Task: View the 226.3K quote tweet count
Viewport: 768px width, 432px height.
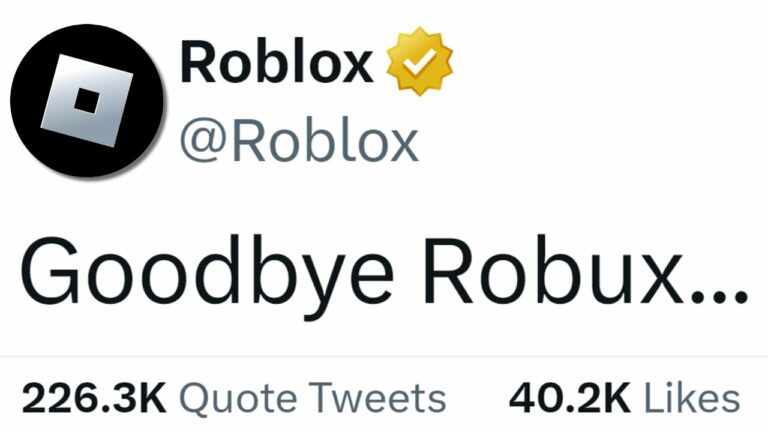Action: click(94, 399)
